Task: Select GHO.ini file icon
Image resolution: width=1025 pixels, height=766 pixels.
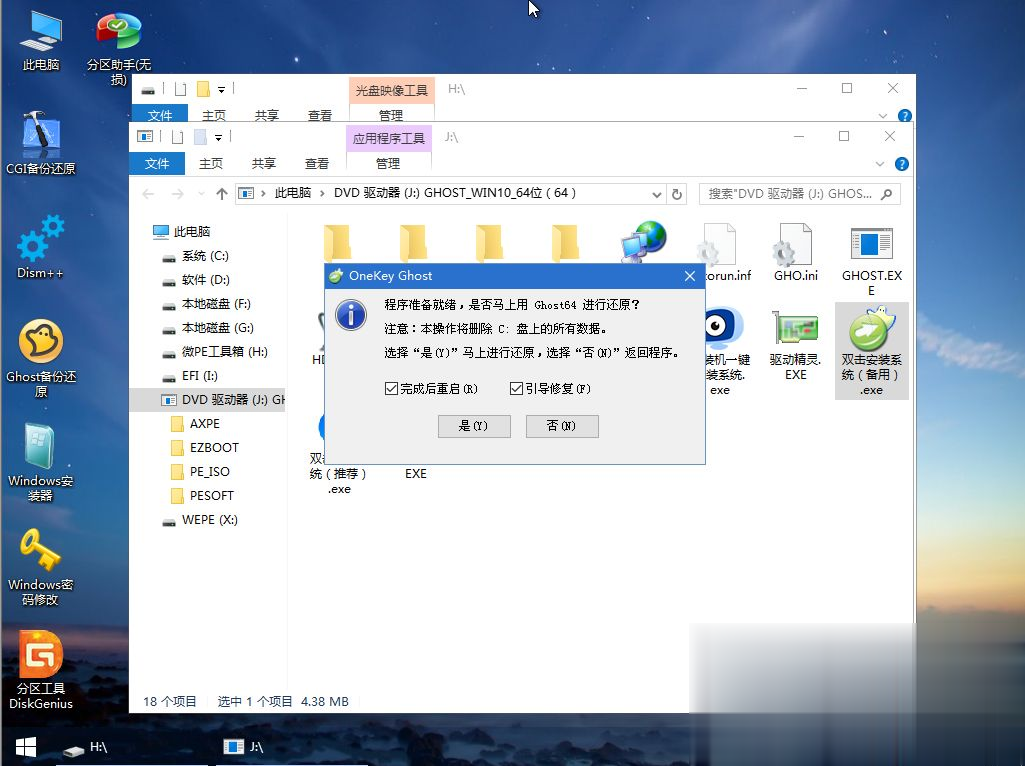Action: click(796, 252)
